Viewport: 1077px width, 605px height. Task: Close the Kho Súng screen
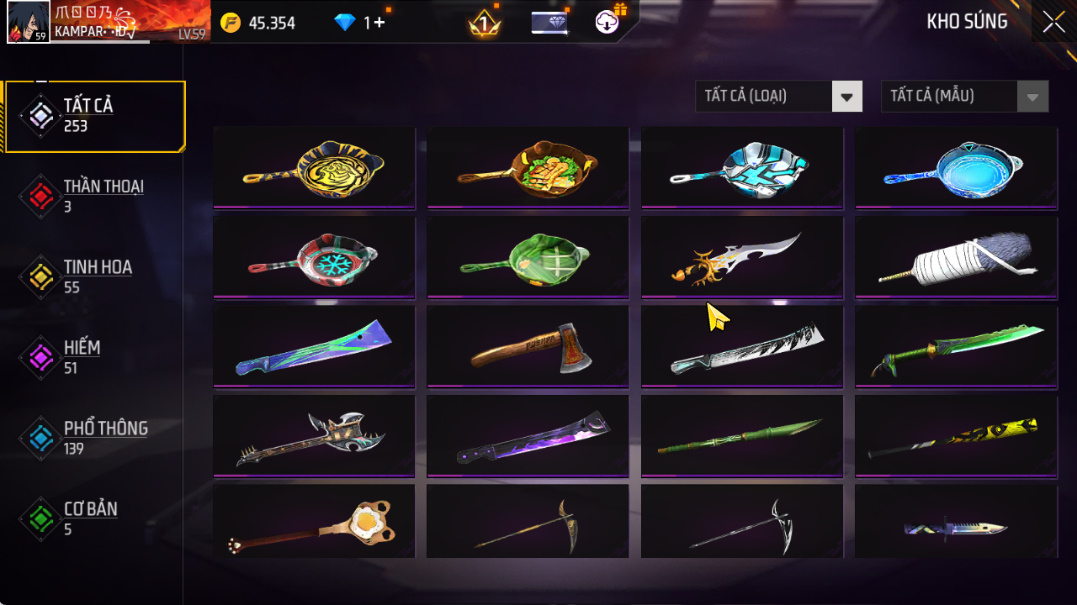1054,23
